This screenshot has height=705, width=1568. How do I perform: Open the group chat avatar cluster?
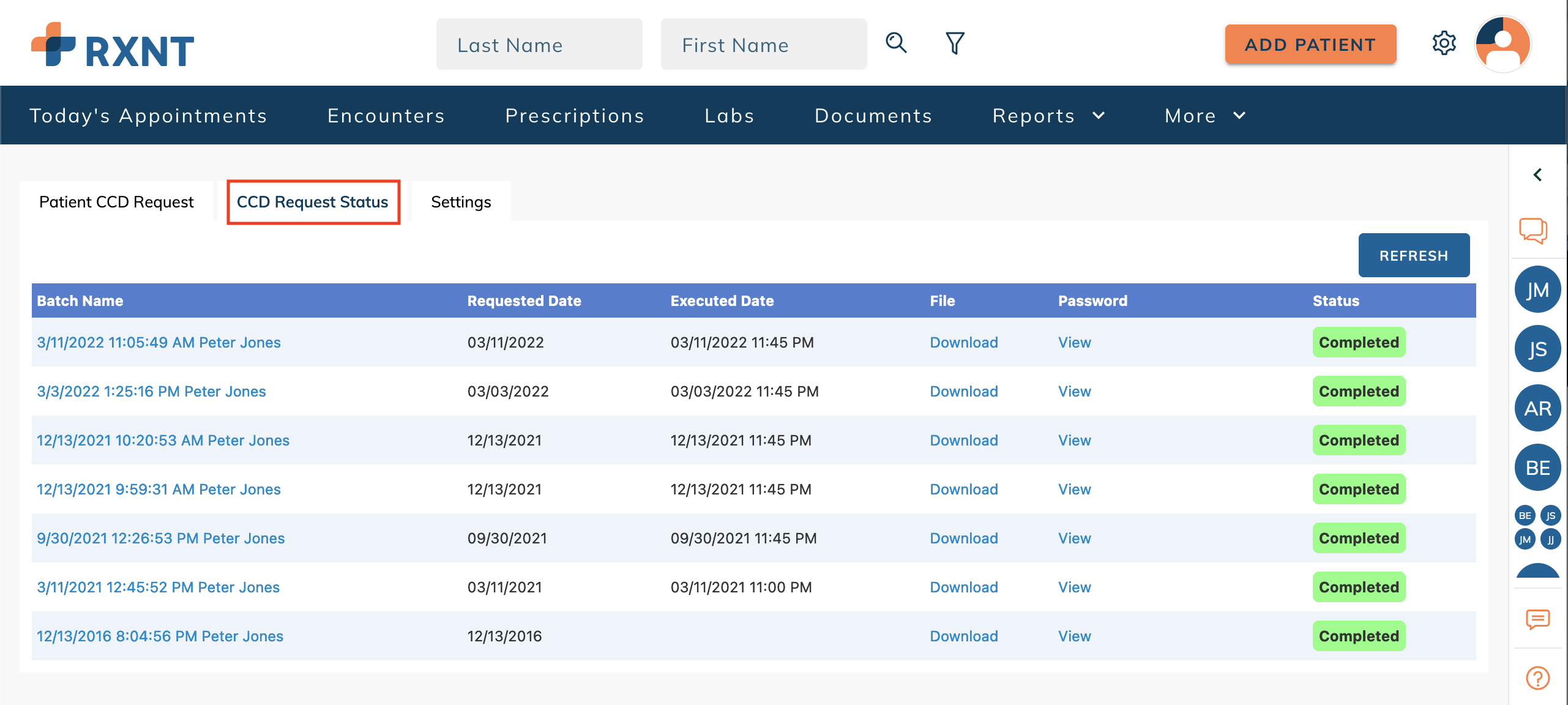point(1537,527)
